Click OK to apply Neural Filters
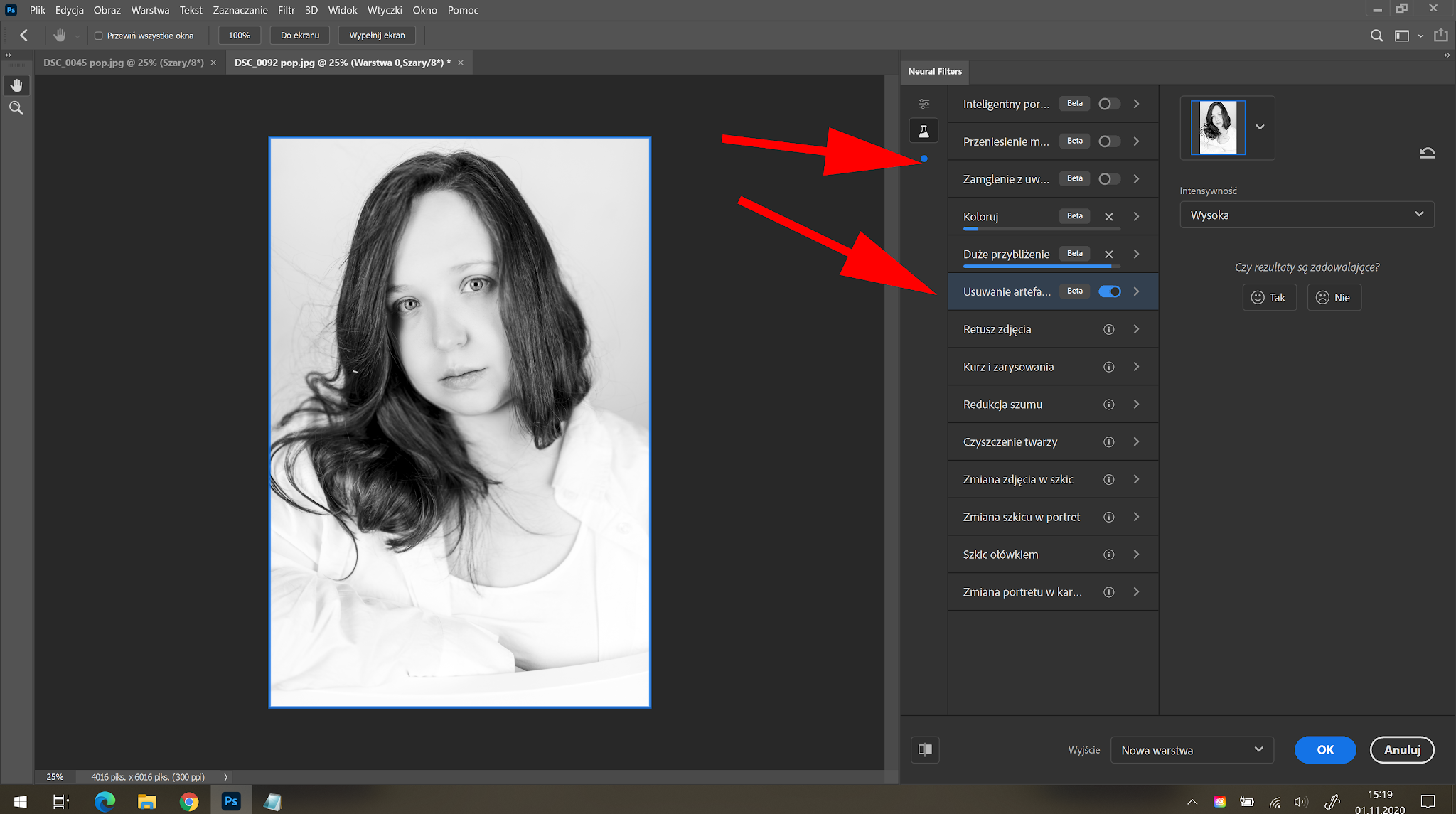Image resolution: width=1456 pixels, height=814 pixels. [x=1324, y=749]
